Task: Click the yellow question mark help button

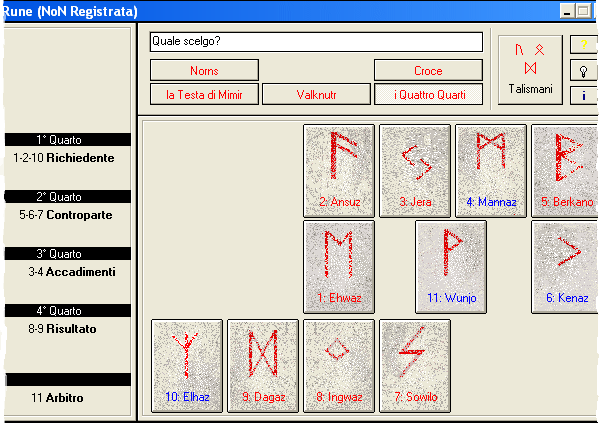Action: 583,45
